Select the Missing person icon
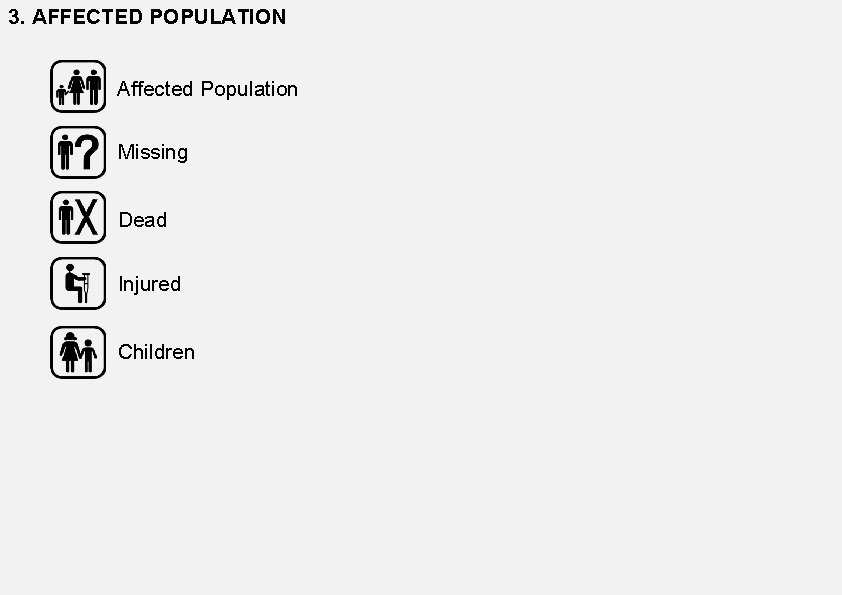The height and width of the screenshot is (595, 842). click(x=78, y=153)
